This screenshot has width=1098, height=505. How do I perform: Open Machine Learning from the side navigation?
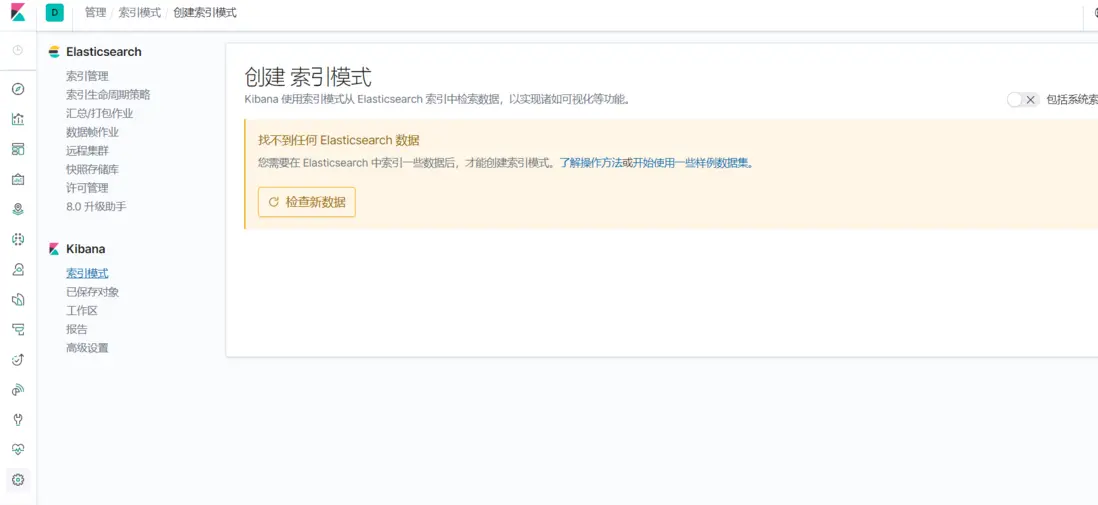tap(18, 239)
